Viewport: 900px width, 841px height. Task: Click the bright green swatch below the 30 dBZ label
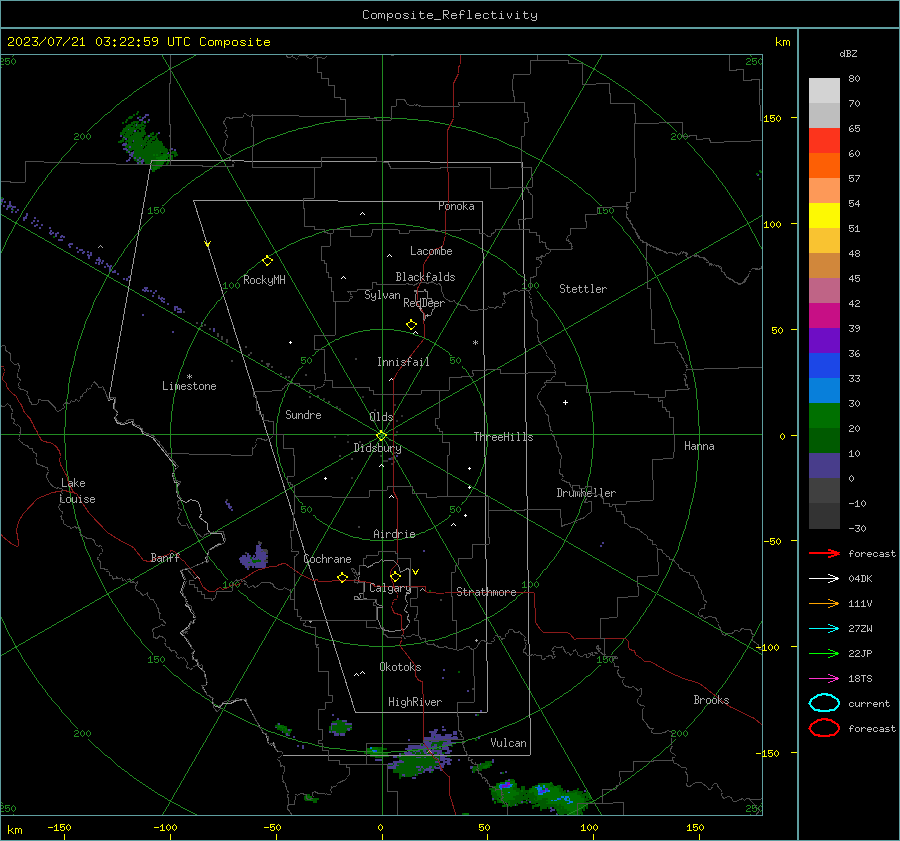(824, 416)
